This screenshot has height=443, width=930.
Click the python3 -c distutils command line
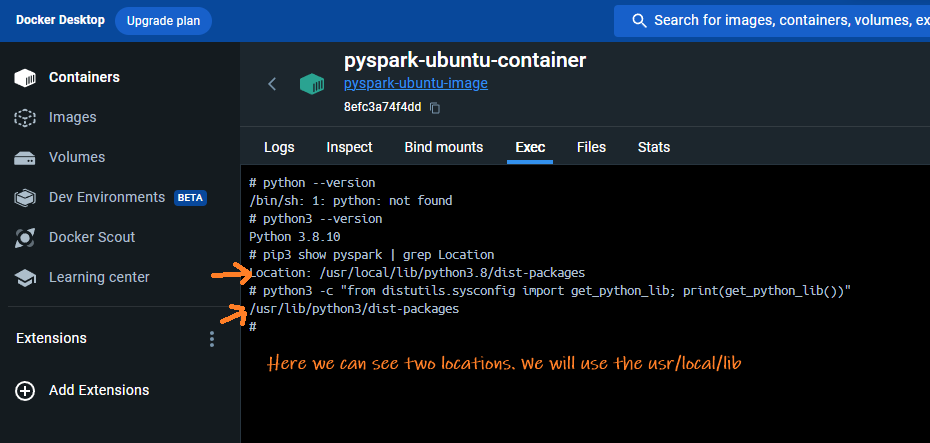[x=550, y=291]
